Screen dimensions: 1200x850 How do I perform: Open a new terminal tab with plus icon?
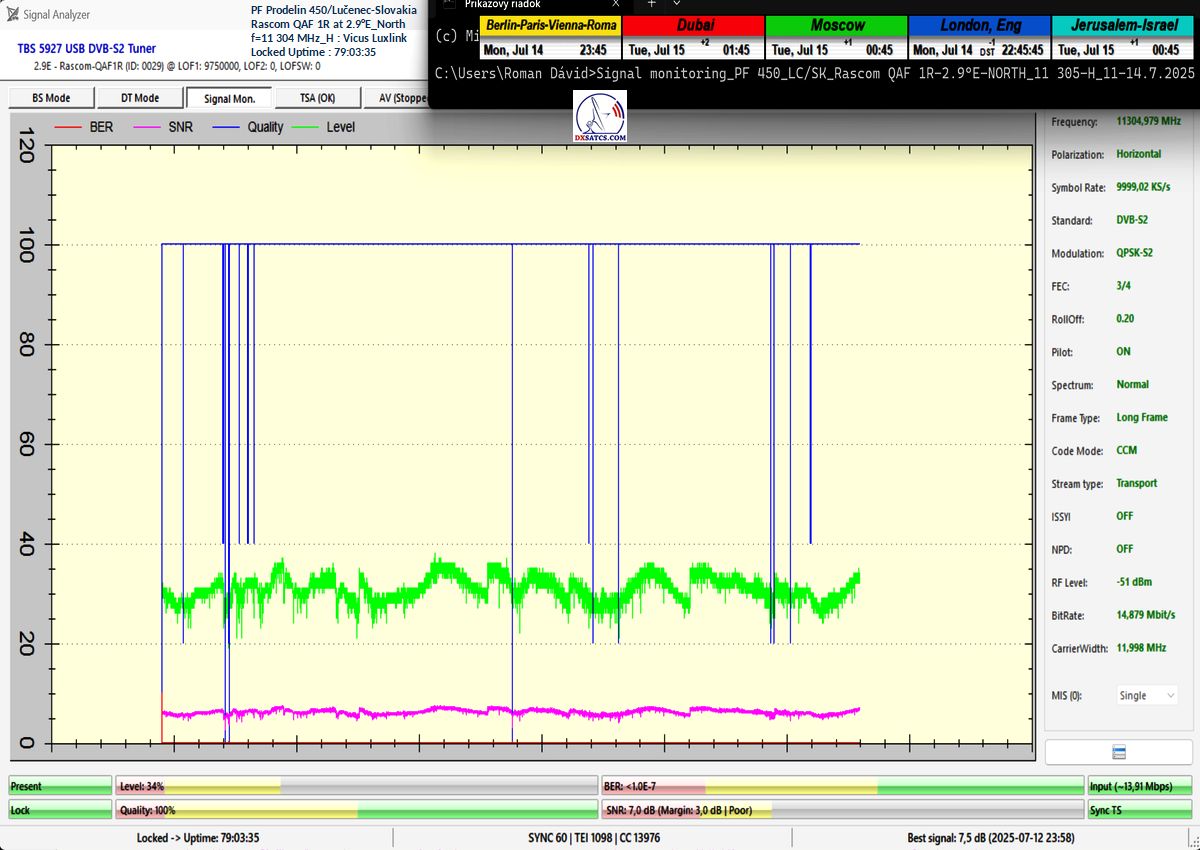(x=651, y=4)
